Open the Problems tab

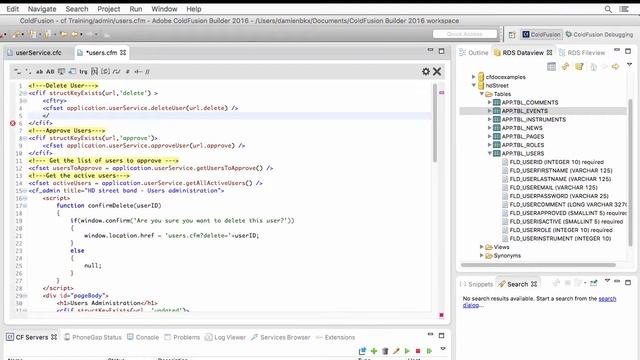click(x=182, y=337)
